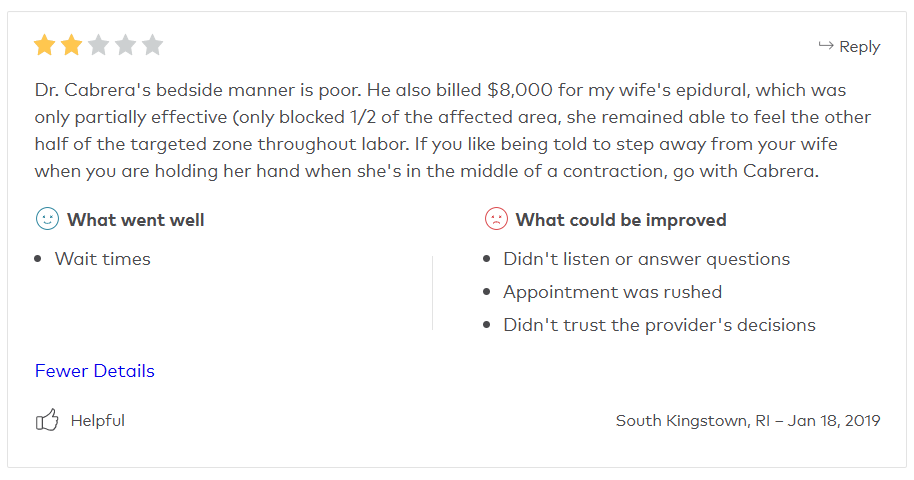Image resolution: width=914 pixels, height=480 pixels.
Task: Select the Wait times bullet item
Action: click(103, 259)
